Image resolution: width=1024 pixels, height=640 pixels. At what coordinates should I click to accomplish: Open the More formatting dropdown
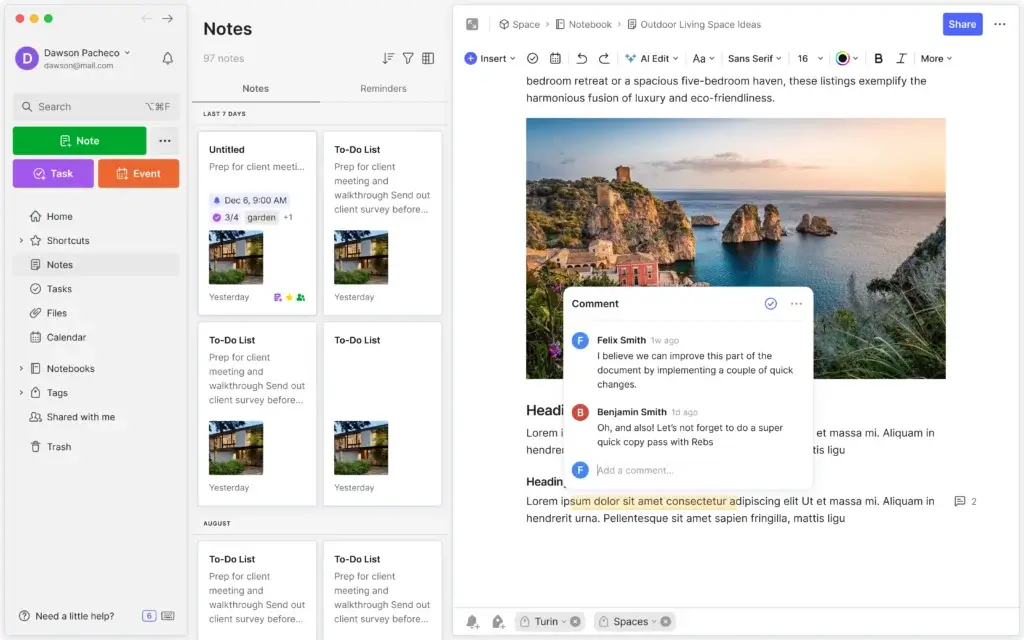point(936,58)
